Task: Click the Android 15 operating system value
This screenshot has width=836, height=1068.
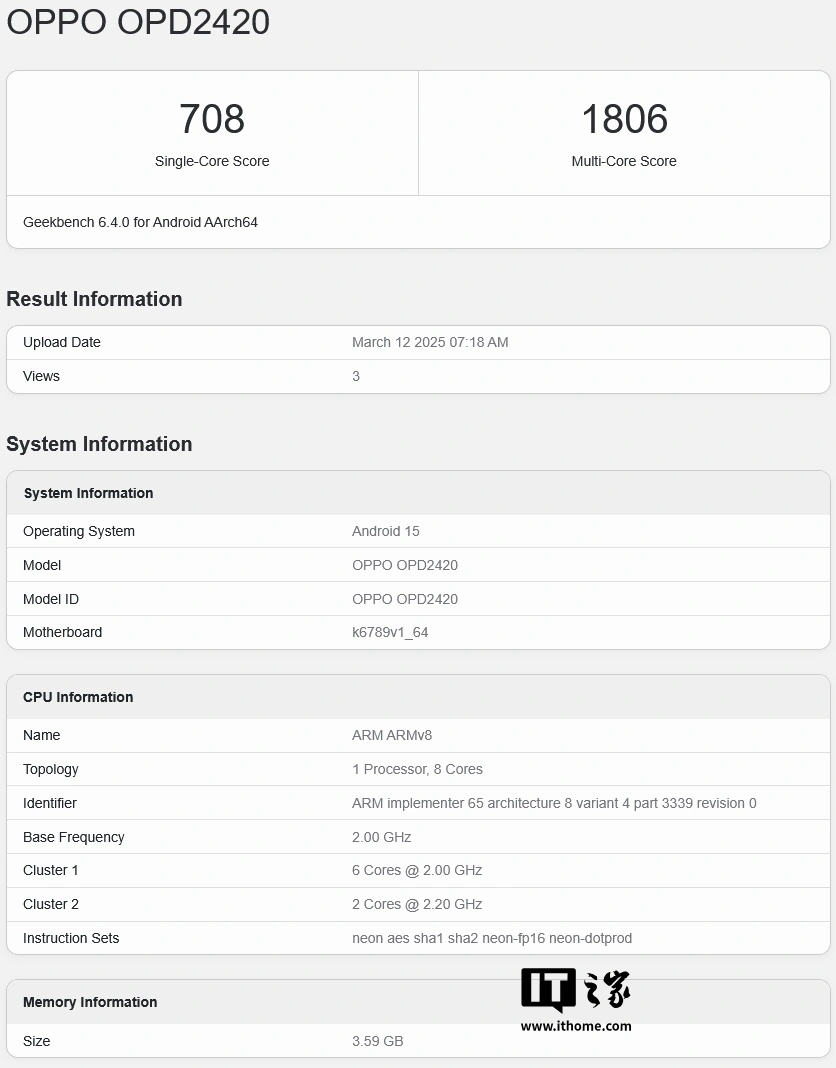Action: pyautogui.click(x=385, y=531)
